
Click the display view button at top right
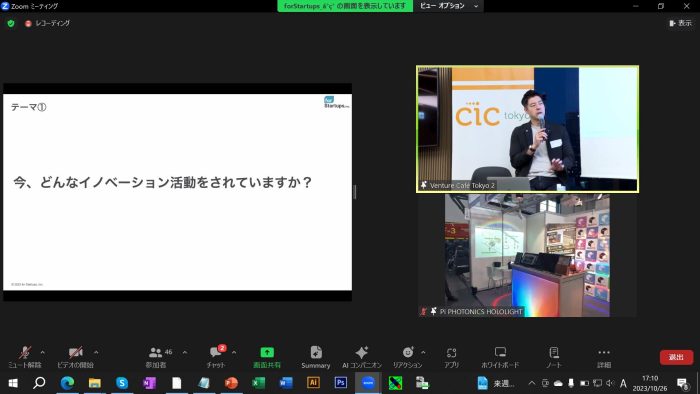click(x=680, y=23)
